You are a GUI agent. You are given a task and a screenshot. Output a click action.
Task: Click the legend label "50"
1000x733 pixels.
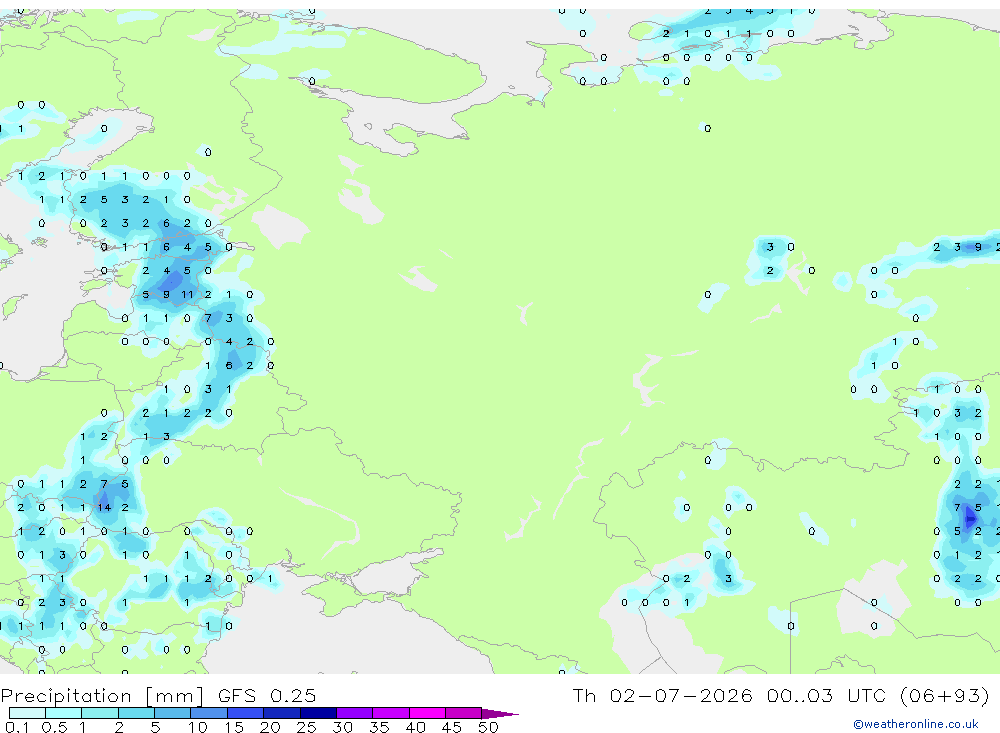[489, 727]
